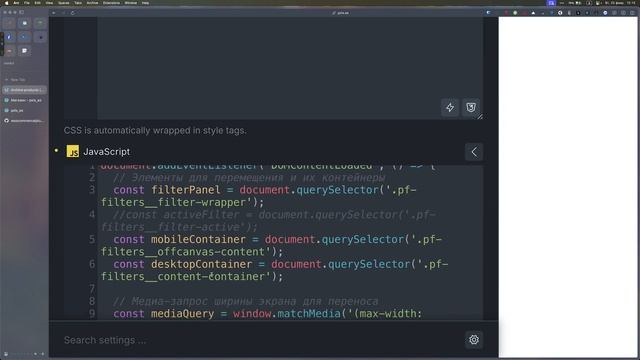Click the Russian comment on code line 2

click(x=249, y=178)
